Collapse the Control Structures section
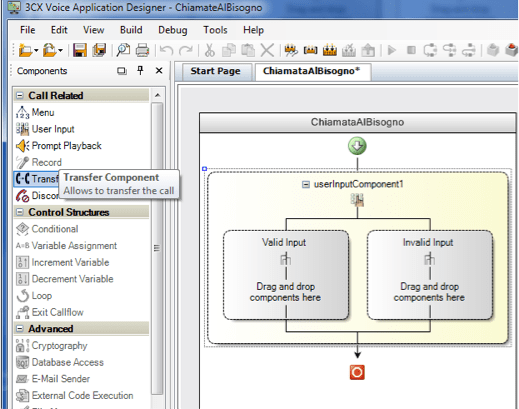Viewport: 519px width, 409px height. pyautogui.click(x=20, y=212)
